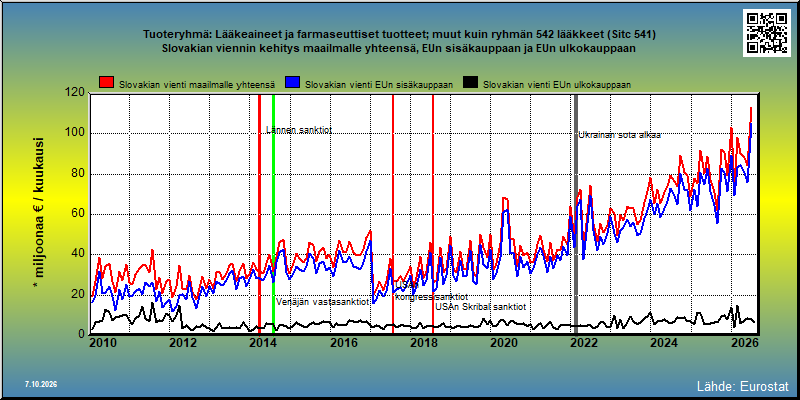Click the green vertical marker line
This screenshot has width=800, height=400.
(x=273, y=214)
